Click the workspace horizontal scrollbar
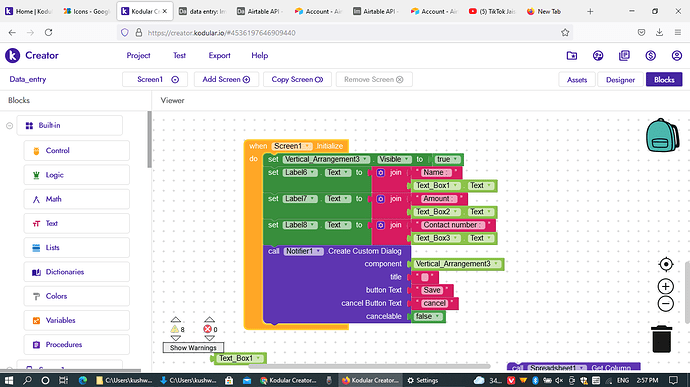This screenshot has height=387, width=690. point(370,366)
